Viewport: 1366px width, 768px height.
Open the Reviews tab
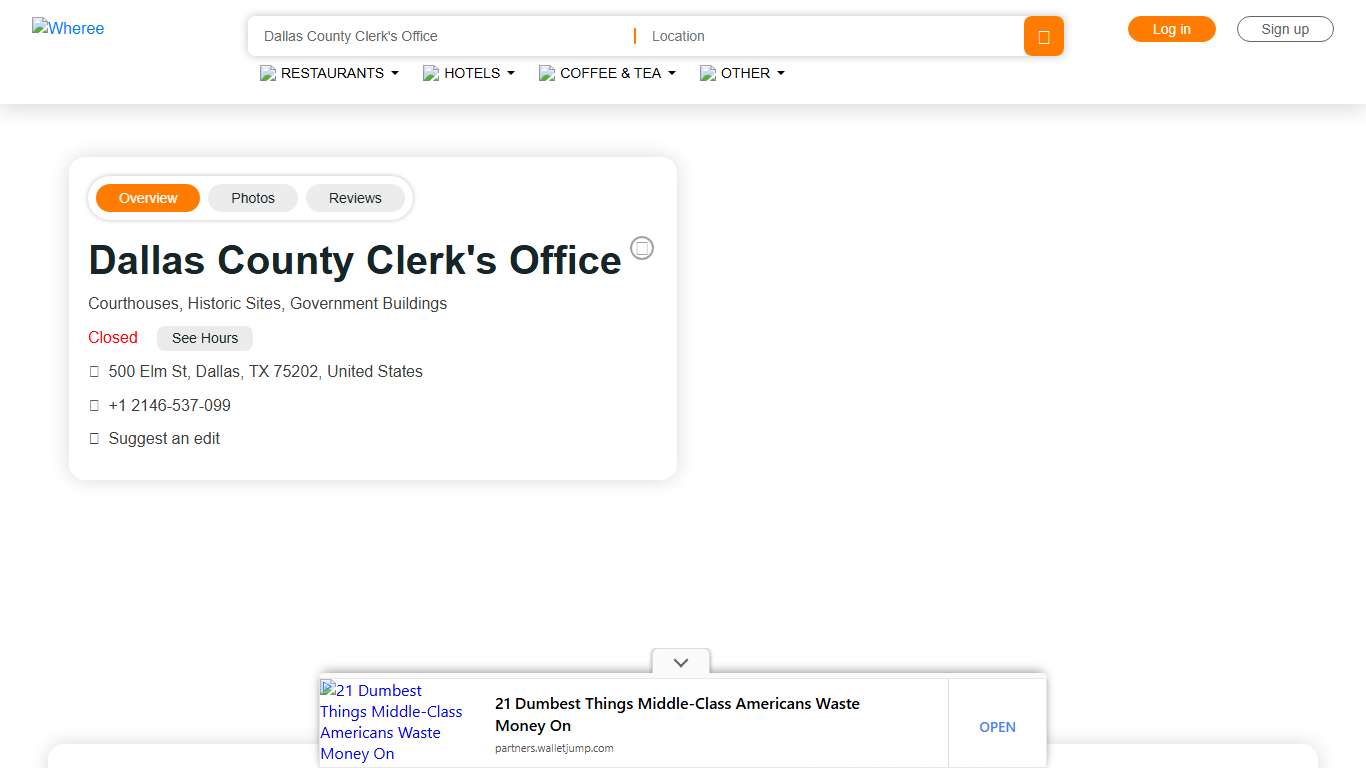355,198
